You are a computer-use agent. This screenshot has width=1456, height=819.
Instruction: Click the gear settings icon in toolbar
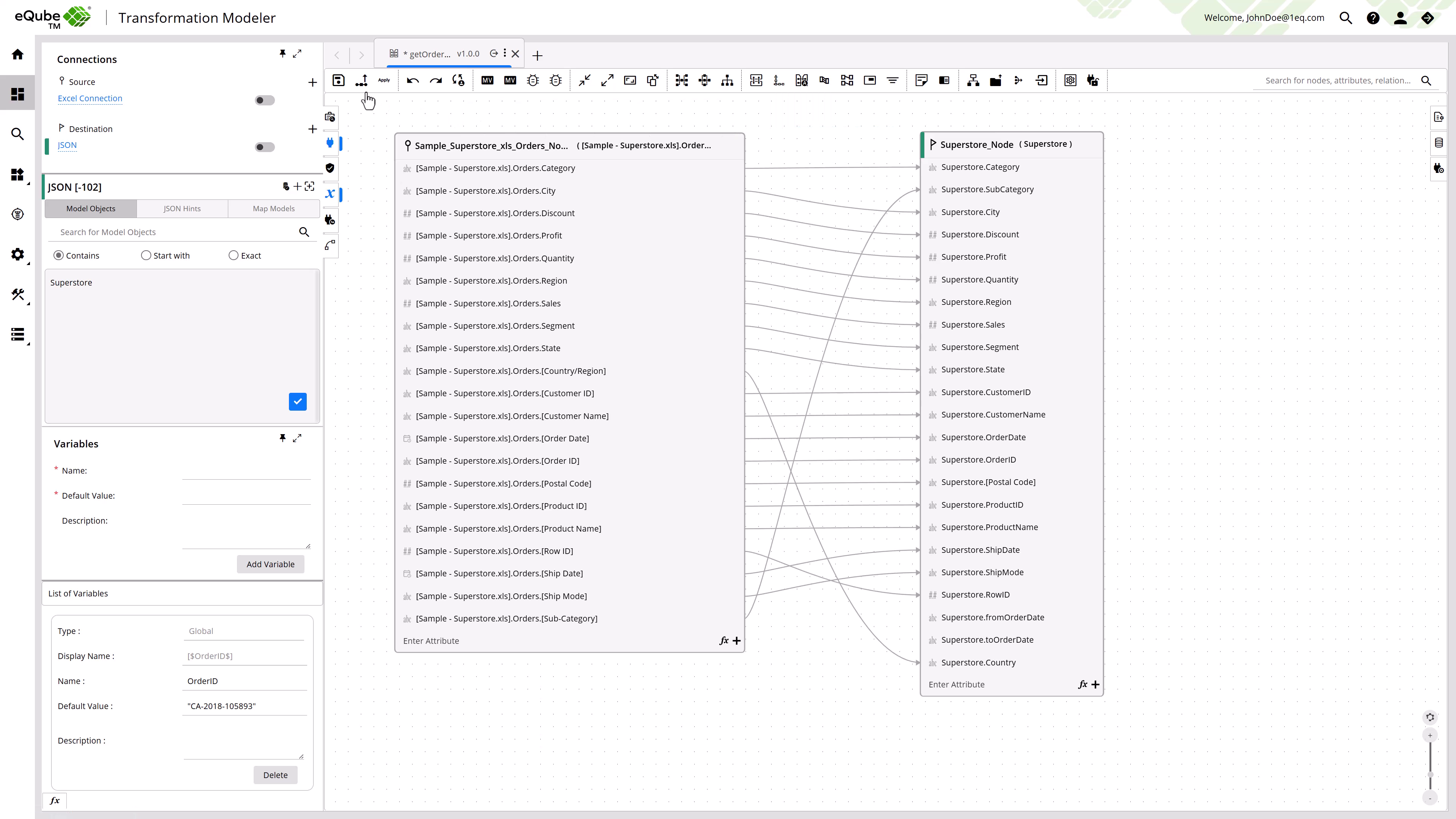[1070, 80]
